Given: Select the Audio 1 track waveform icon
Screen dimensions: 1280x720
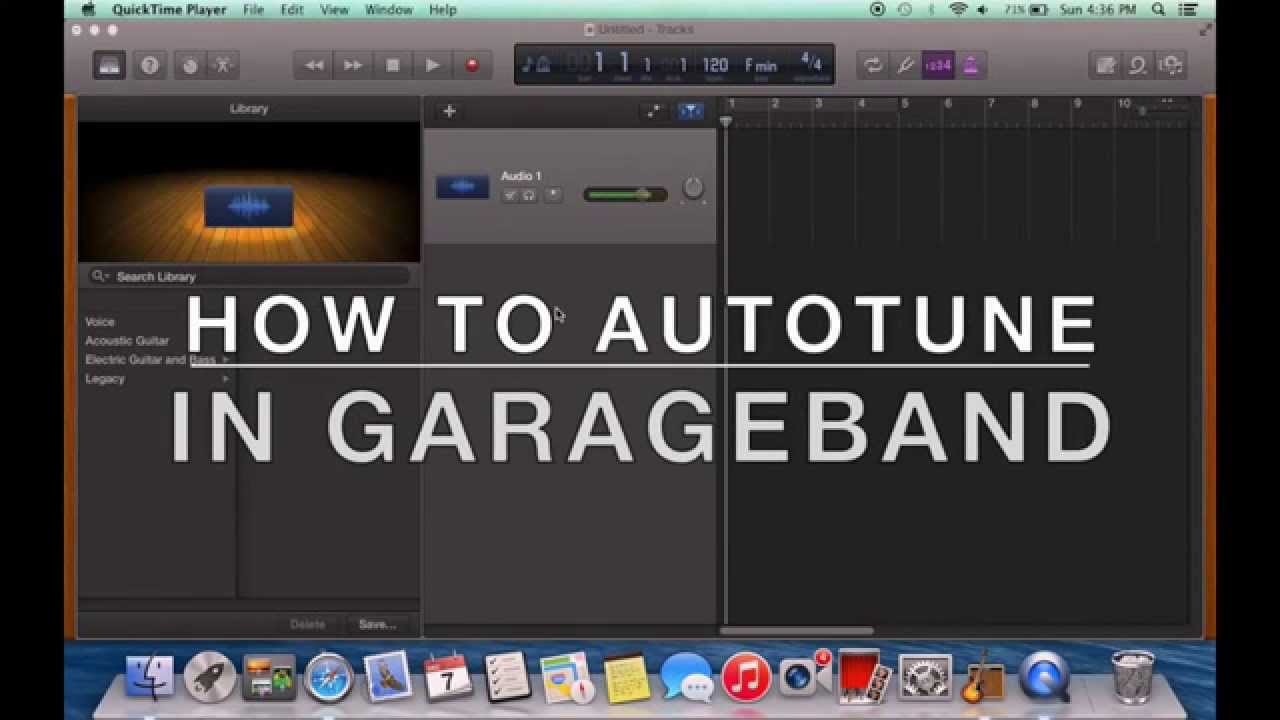Looking at the screenshot, I should tap(462, 186).
